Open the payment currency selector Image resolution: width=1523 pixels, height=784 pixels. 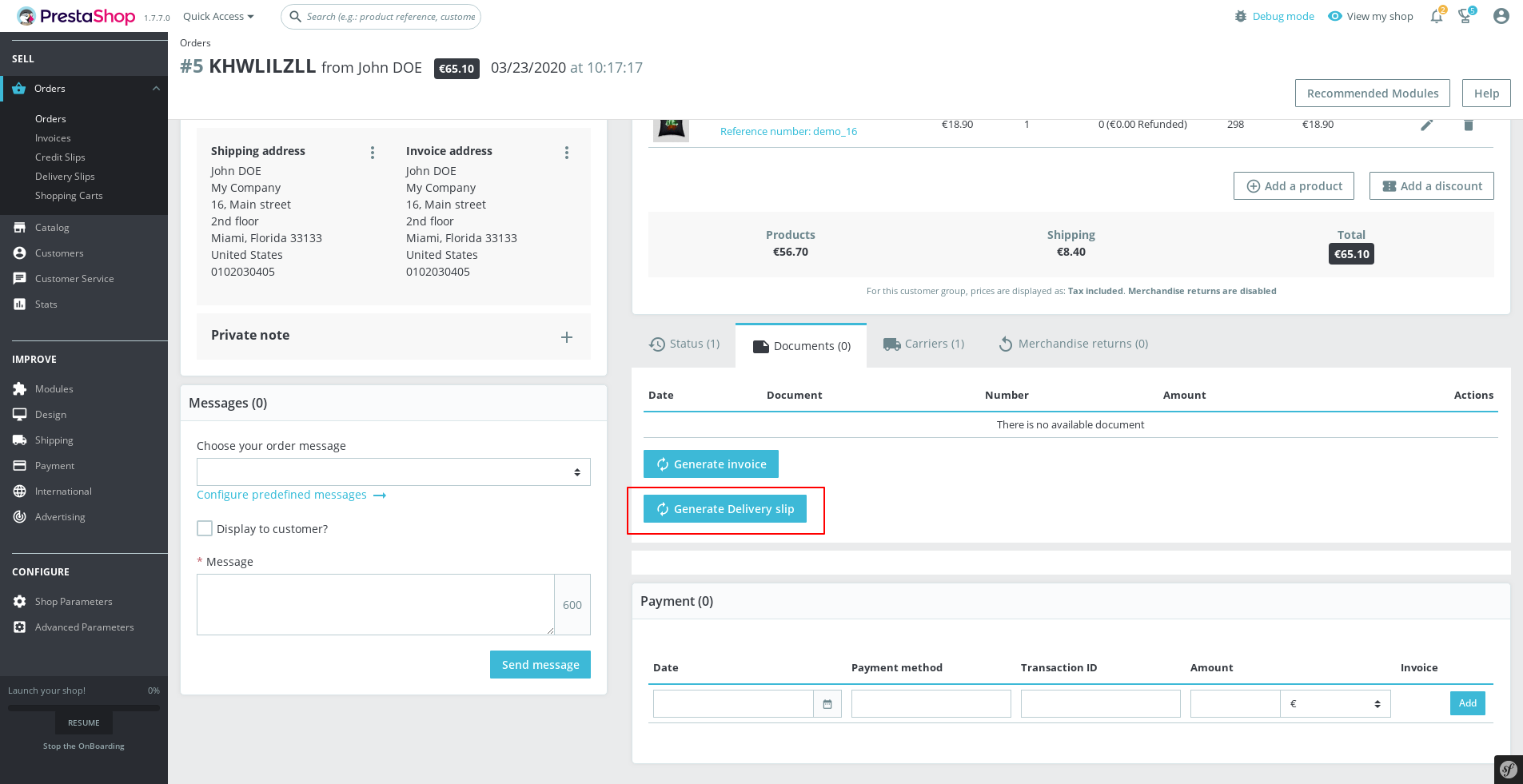1335,704
